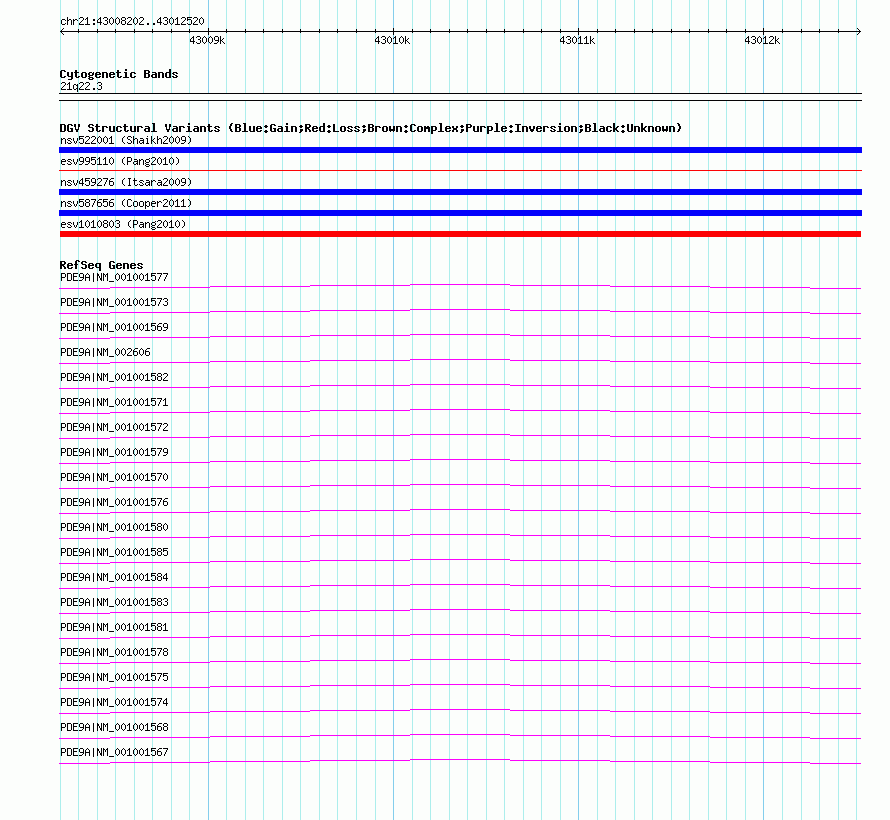
Task: Click the 43010k ruler tick label
Action: coord(392,40)
